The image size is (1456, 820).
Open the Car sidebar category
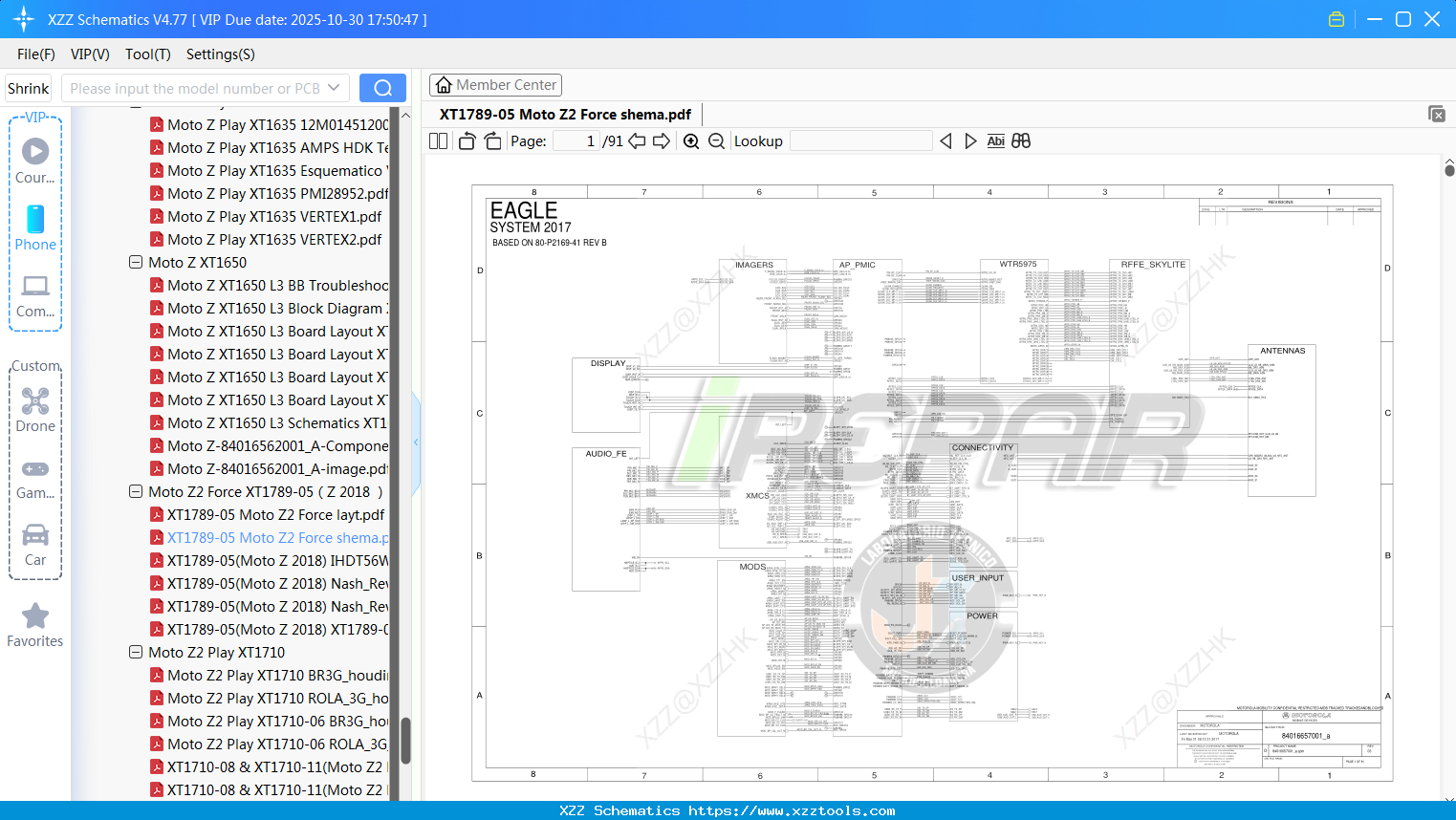pos(35,545)
